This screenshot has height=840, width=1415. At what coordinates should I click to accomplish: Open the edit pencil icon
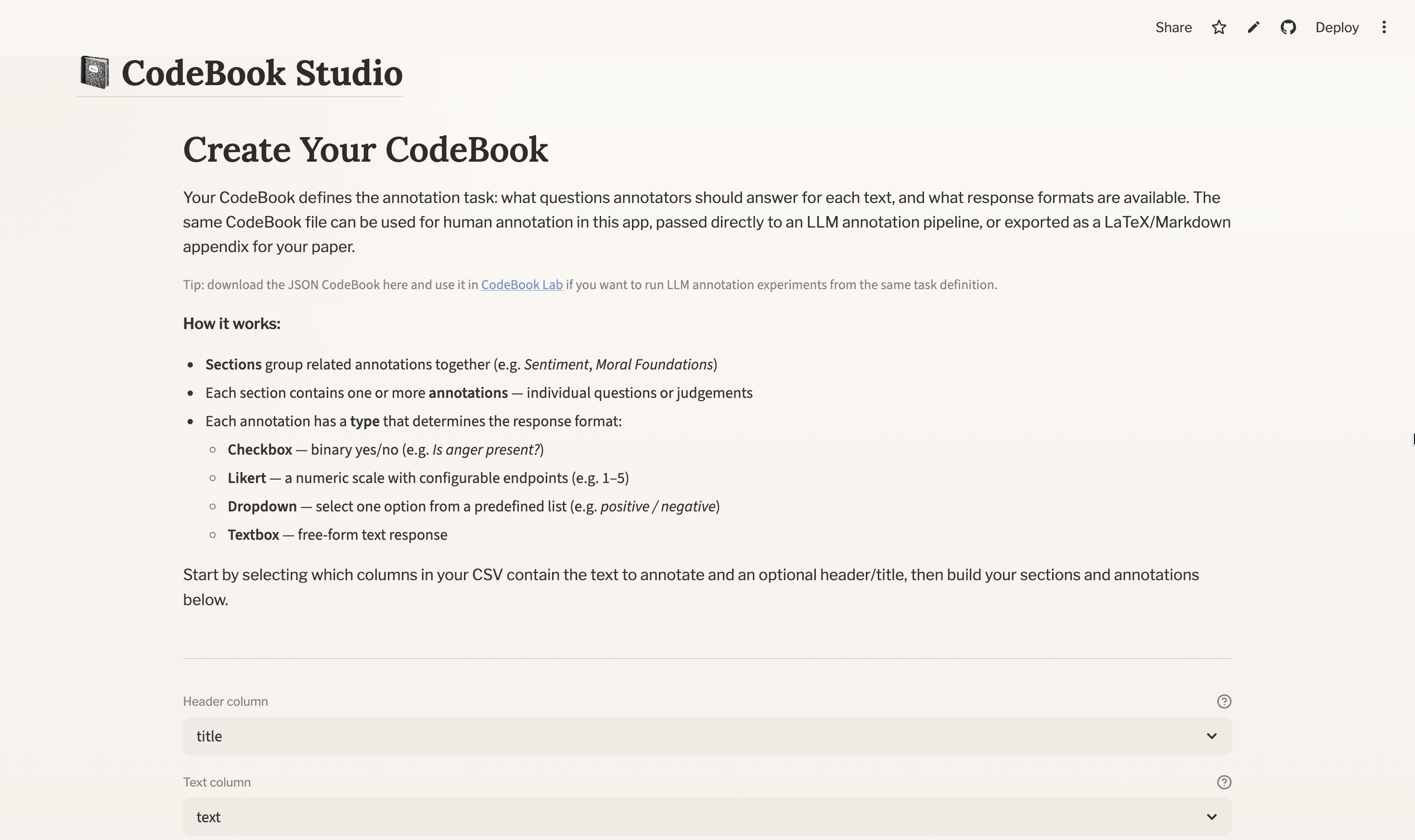1254,27
